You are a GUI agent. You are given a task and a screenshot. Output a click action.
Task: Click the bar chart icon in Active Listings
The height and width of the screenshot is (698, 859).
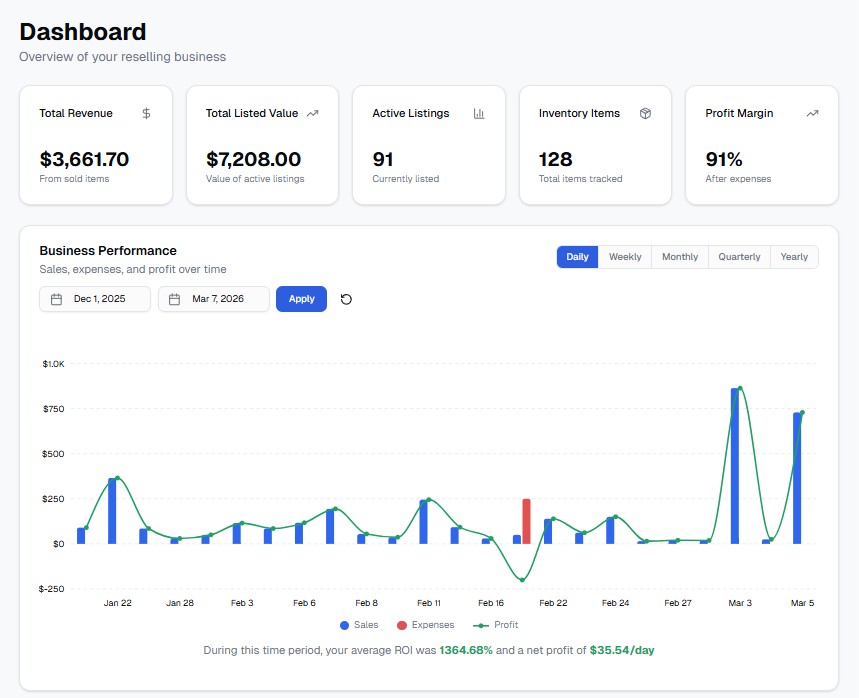click(479, 114)
